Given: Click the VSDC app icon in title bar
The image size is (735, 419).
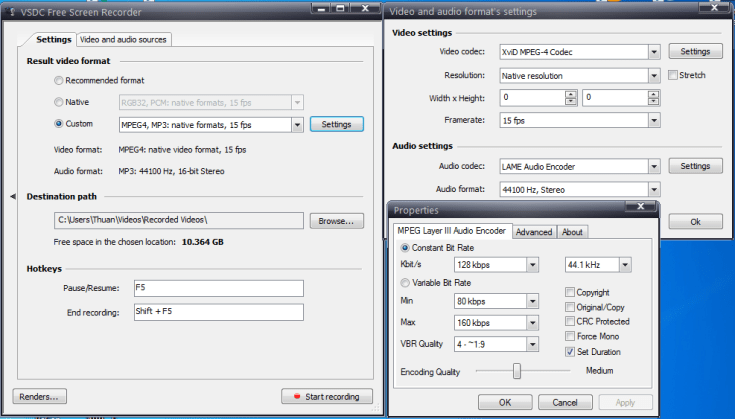Looking at the screenshot, I should pyautogui.click(x=11, y=11).
